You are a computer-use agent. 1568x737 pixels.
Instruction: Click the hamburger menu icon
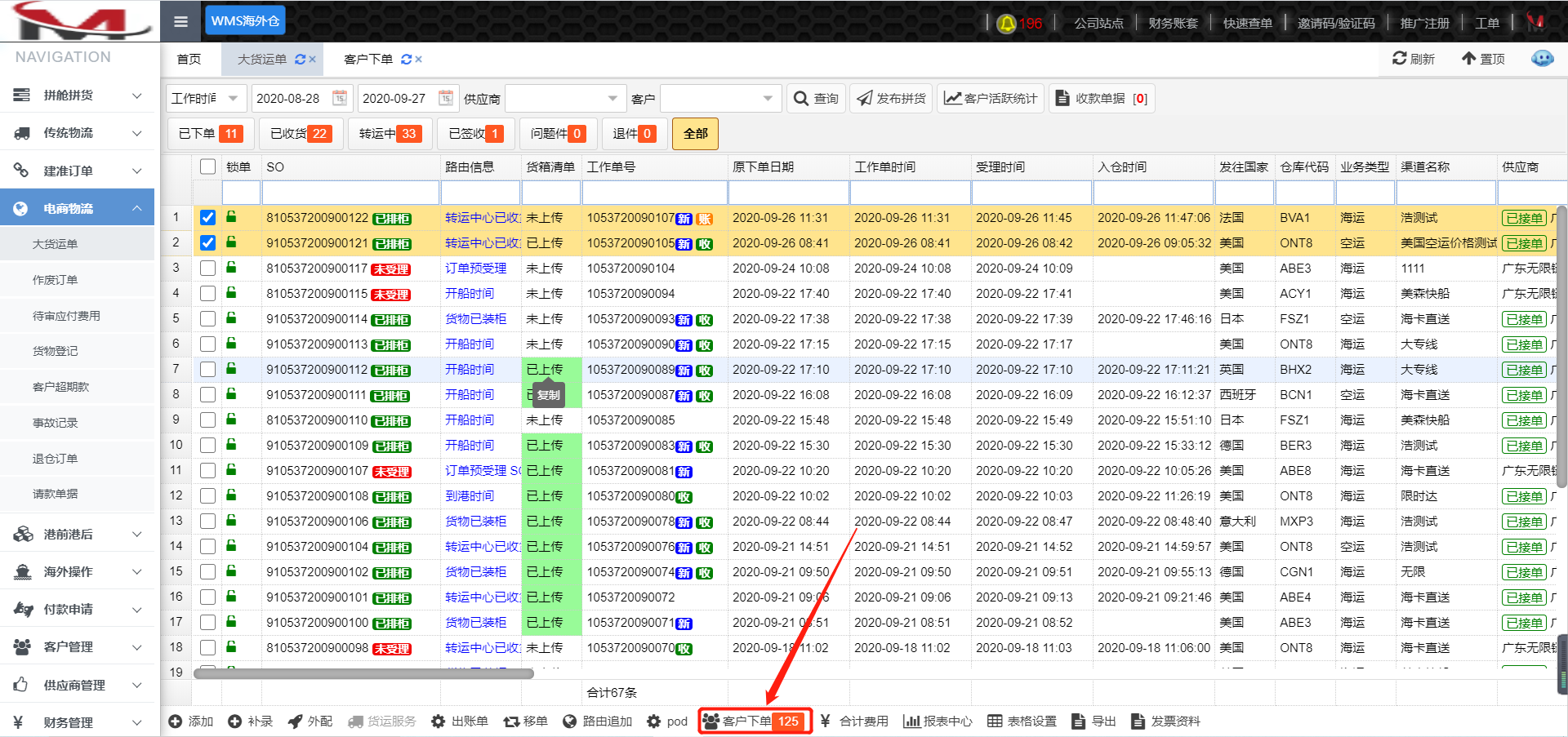(x=180, y=21)
